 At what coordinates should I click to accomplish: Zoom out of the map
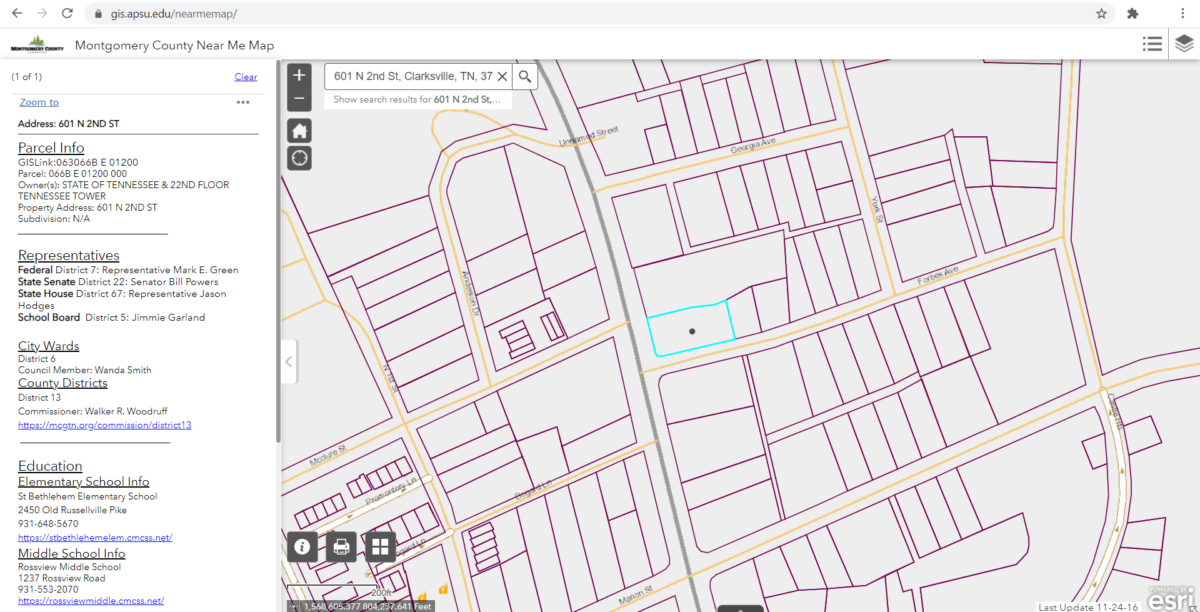(x=299, y=99)
